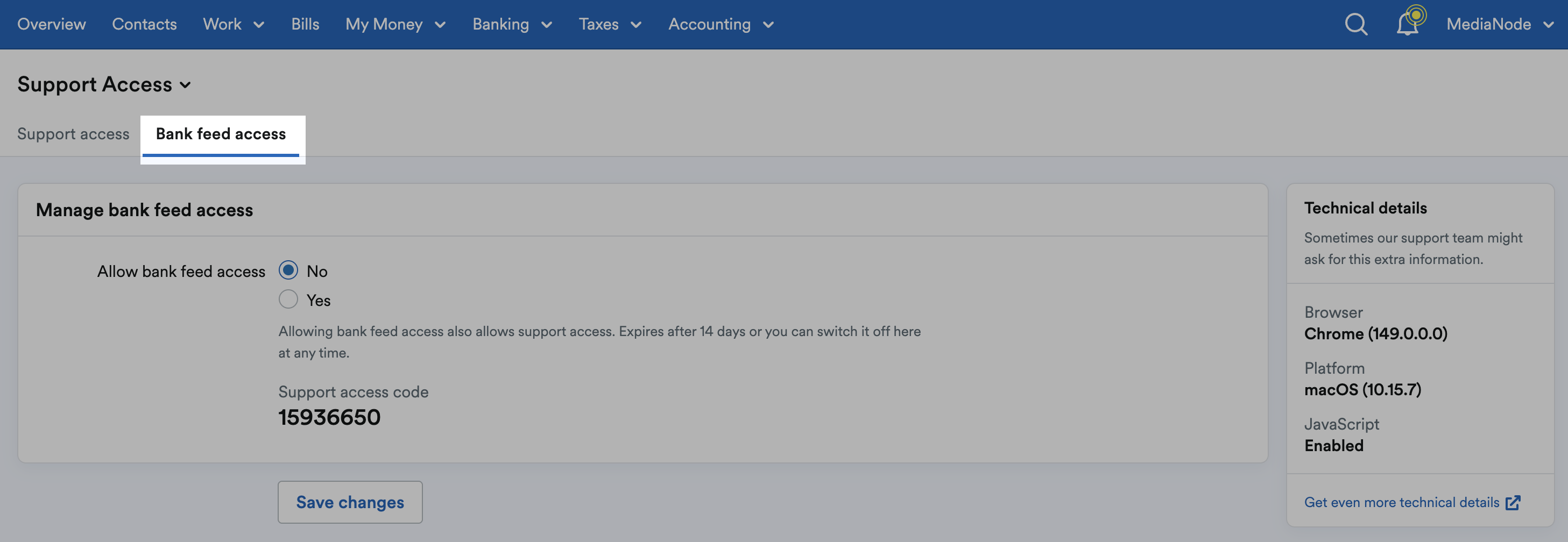Select the No radio button

tap(288, 270)
